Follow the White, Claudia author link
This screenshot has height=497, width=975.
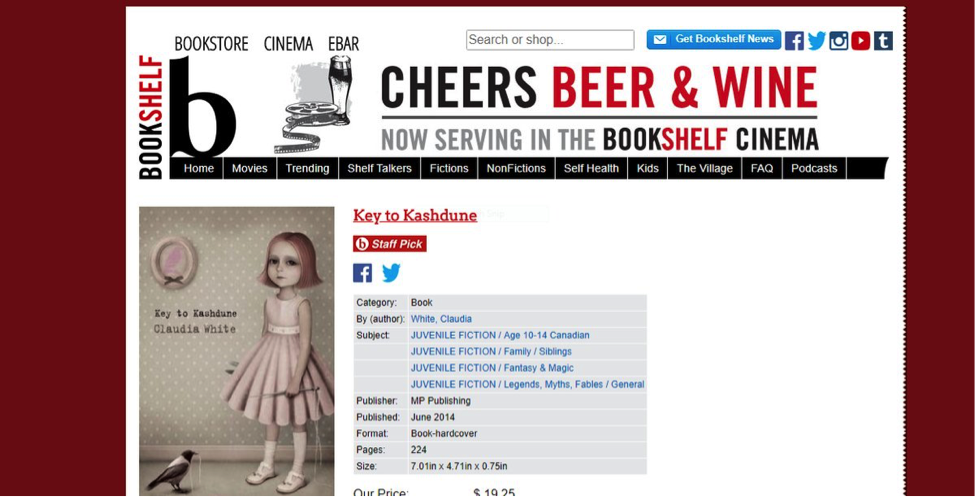pos(441,319)
